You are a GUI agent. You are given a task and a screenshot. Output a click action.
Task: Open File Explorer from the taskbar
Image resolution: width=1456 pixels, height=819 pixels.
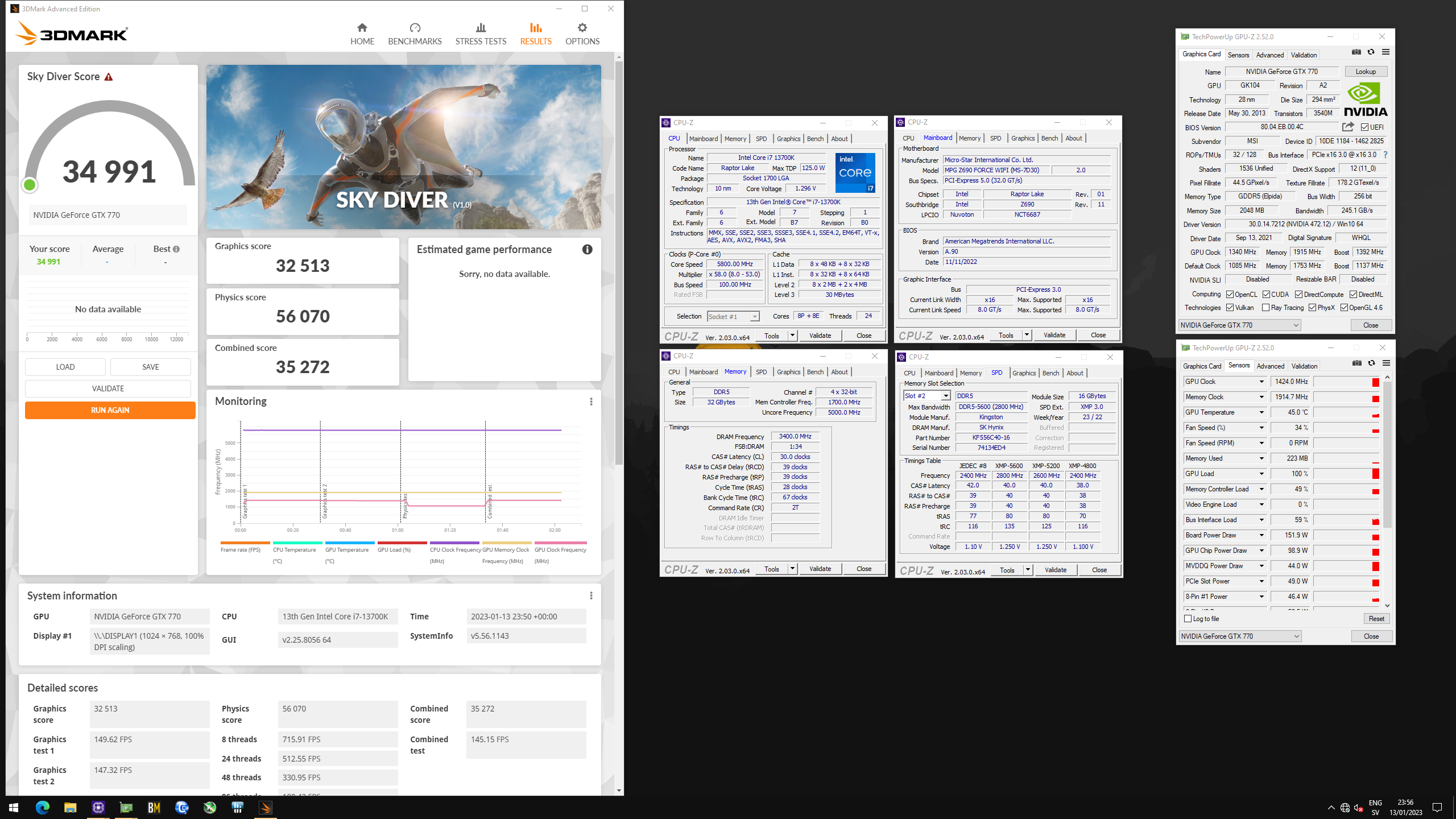(70, 808)
